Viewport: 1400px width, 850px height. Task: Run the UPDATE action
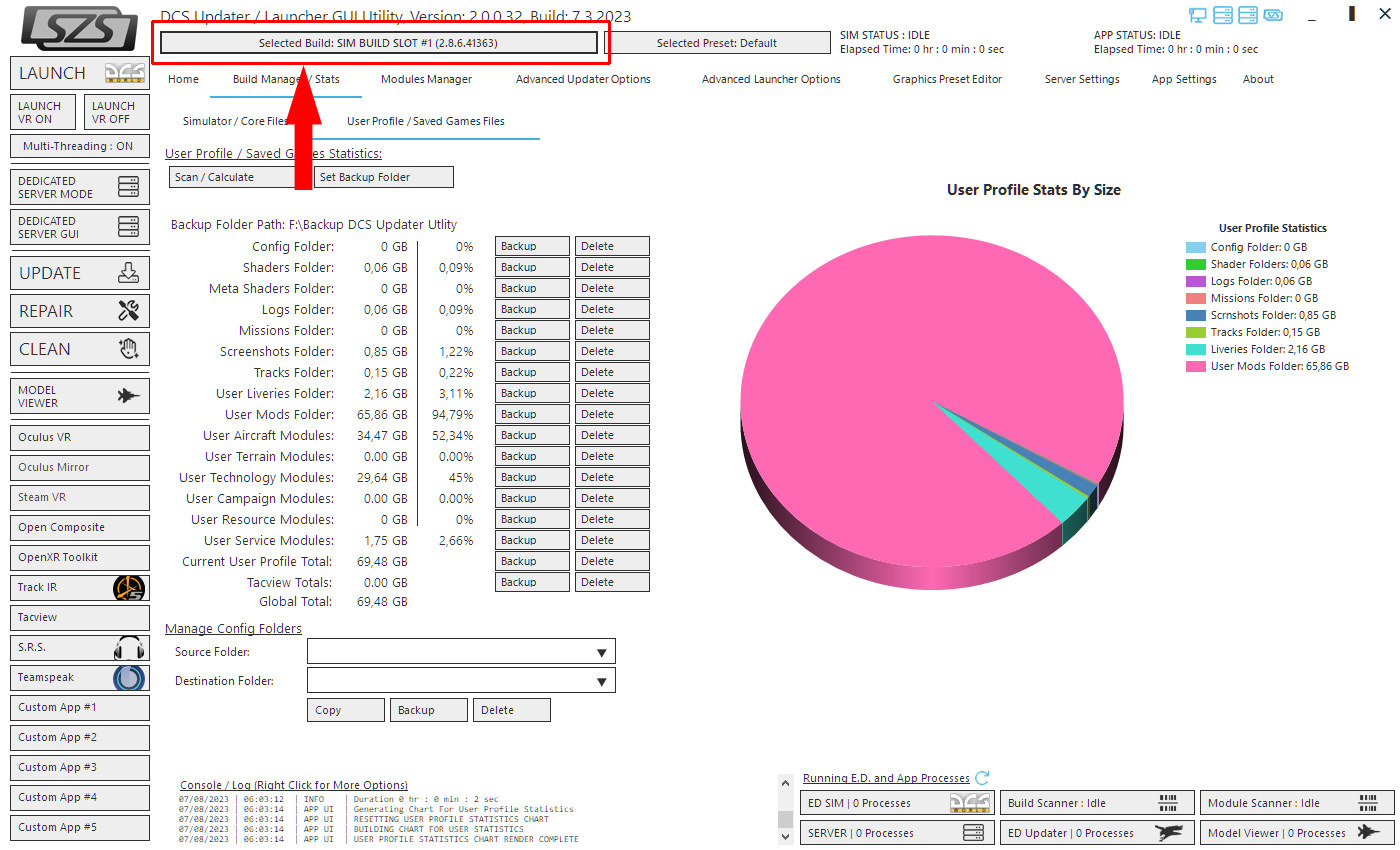[x=80, y=273]
